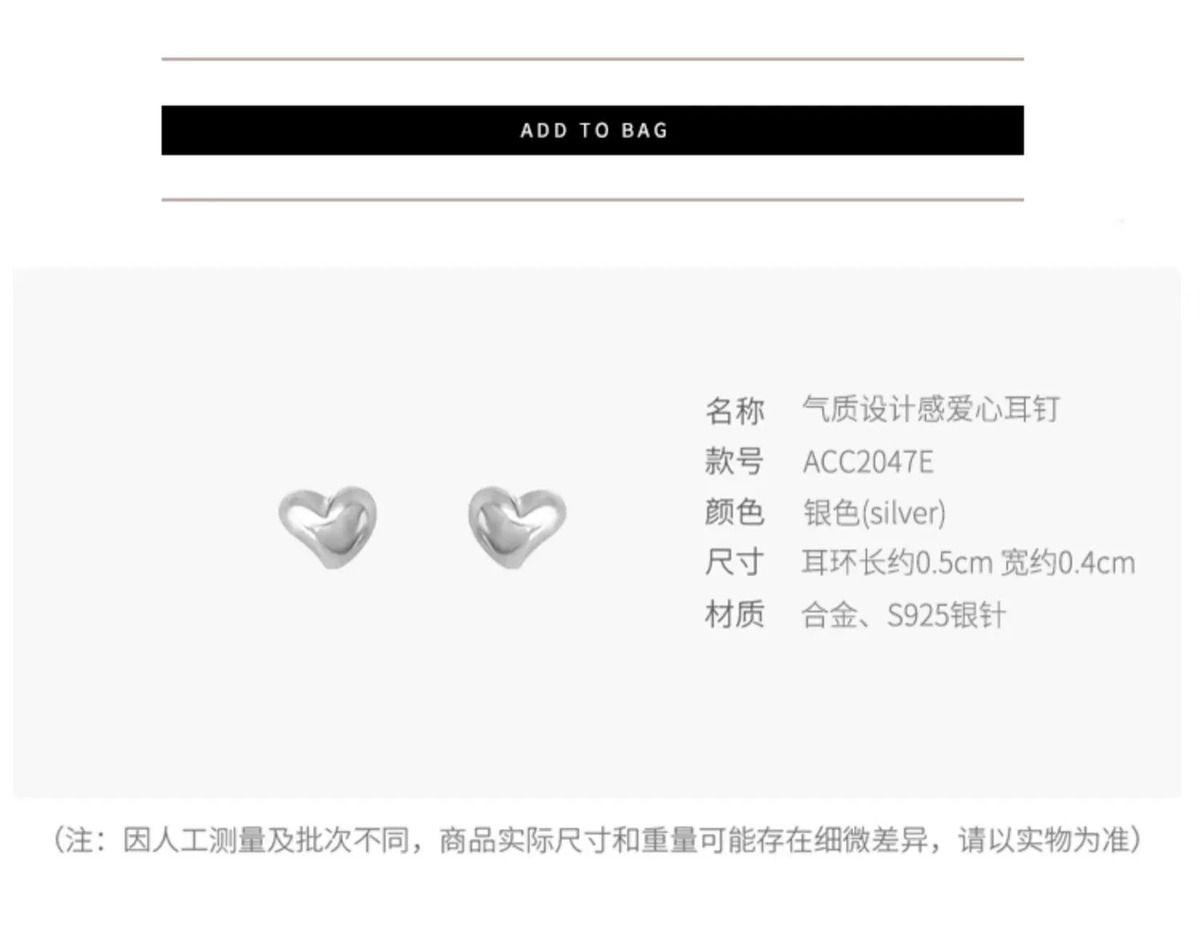Click the 合金 material text
The height and width of the screenshot is (936, 1200).
[830, 615]
